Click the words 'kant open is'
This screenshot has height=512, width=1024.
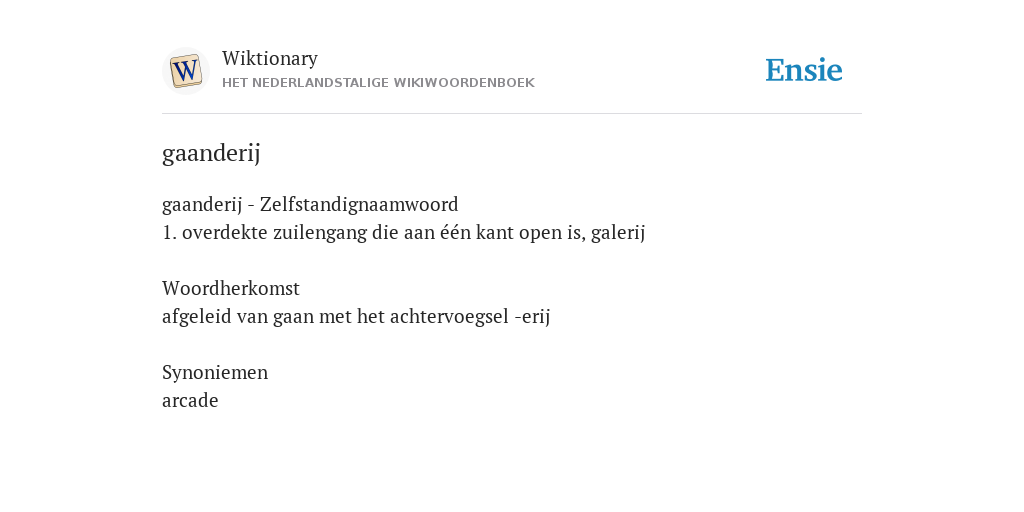pos(530,232)
